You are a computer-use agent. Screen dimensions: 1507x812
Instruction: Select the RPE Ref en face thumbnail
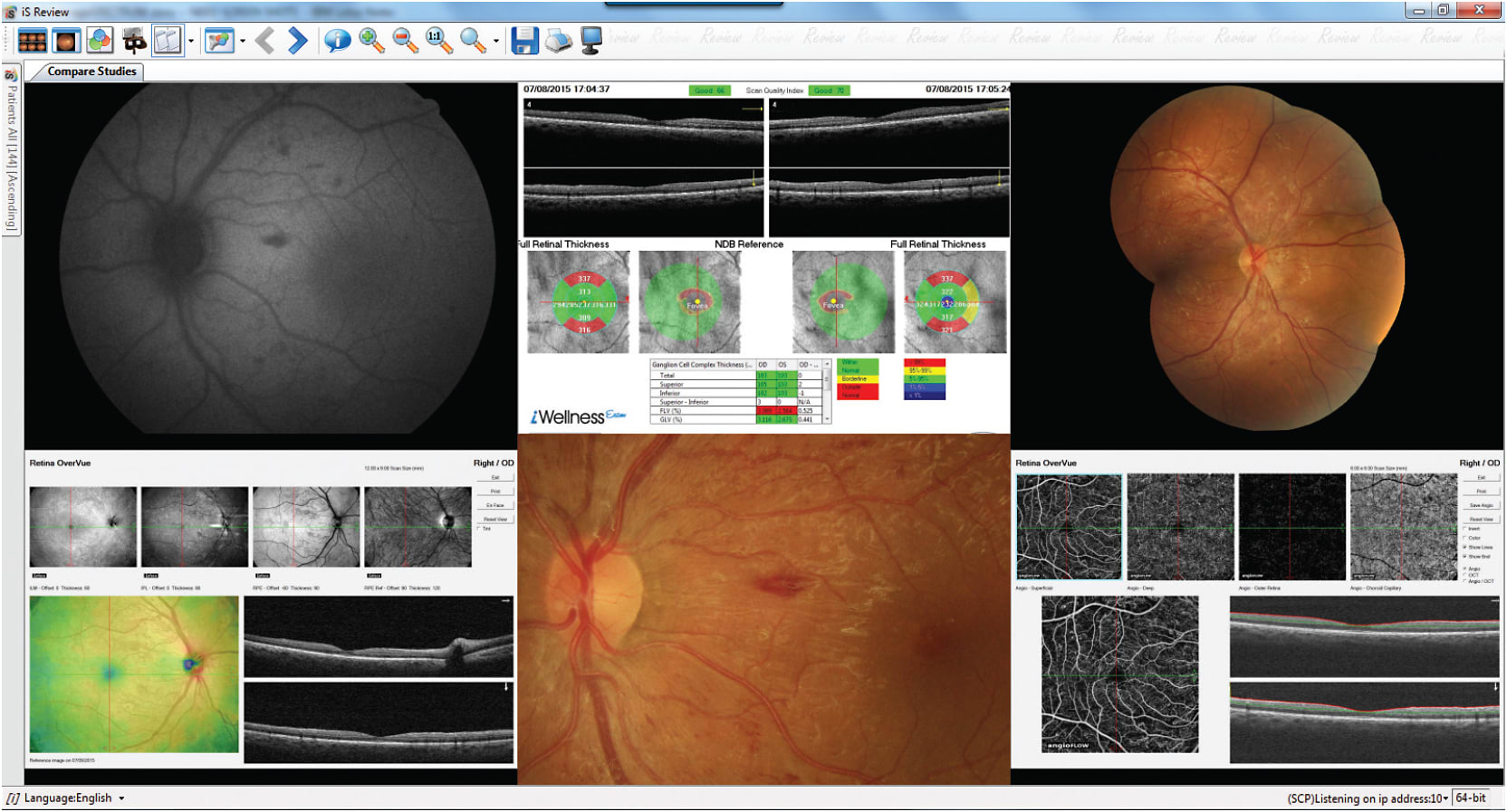[418, 527]
